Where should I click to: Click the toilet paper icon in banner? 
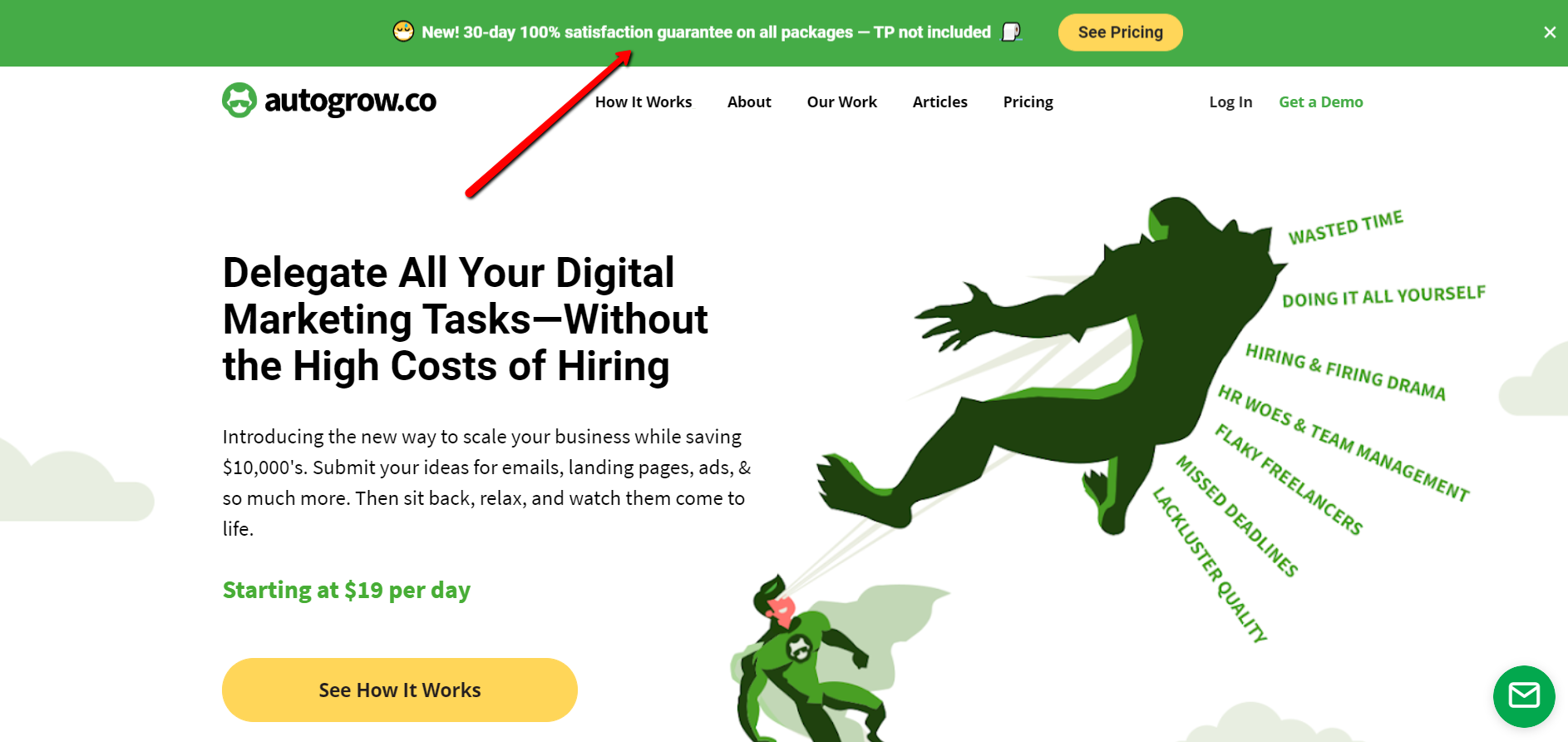(x=1011, y=32)
